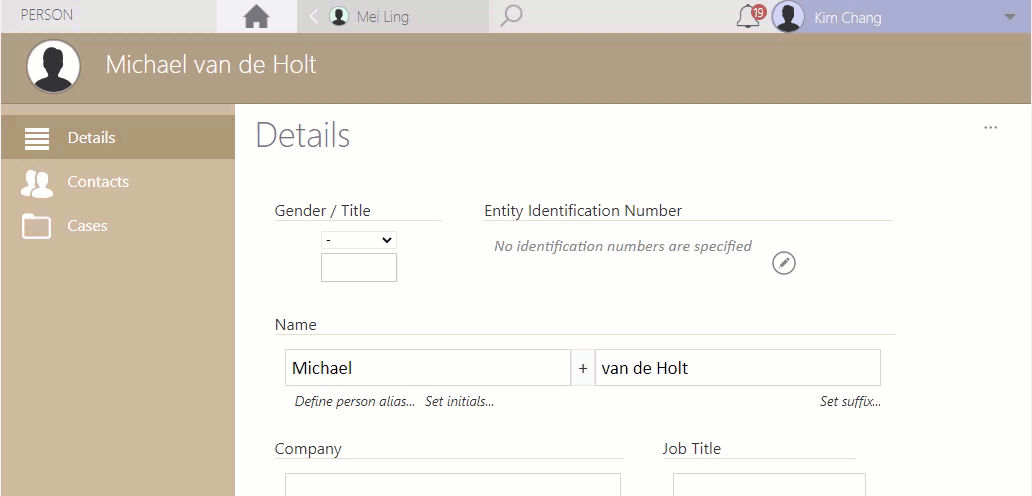Click the back arrow beside Mei Ling
Viewport: 1032px width, 496px height.
[x=314, y=16]
